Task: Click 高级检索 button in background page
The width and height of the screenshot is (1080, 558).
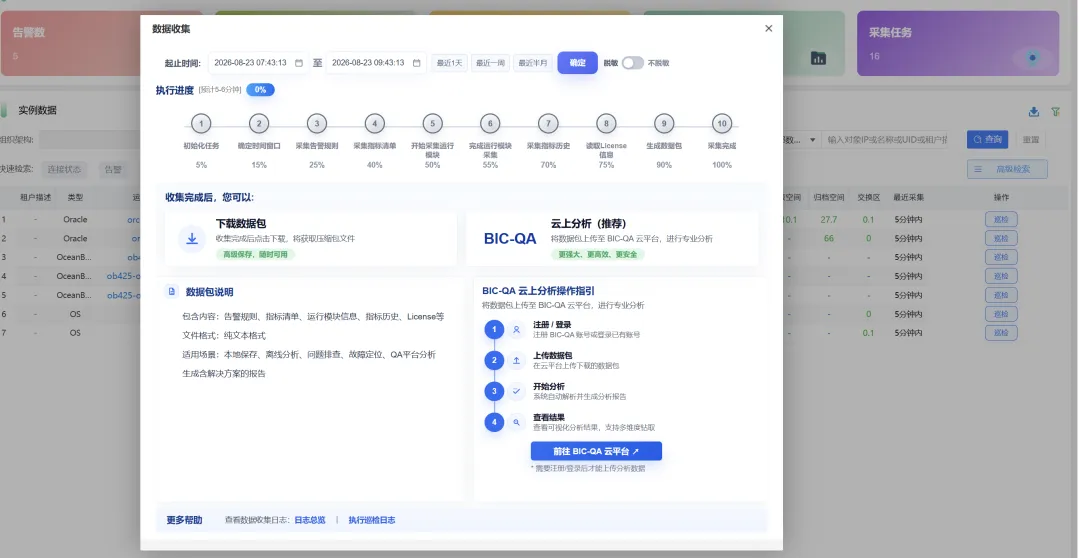Action: [1007, 169]
